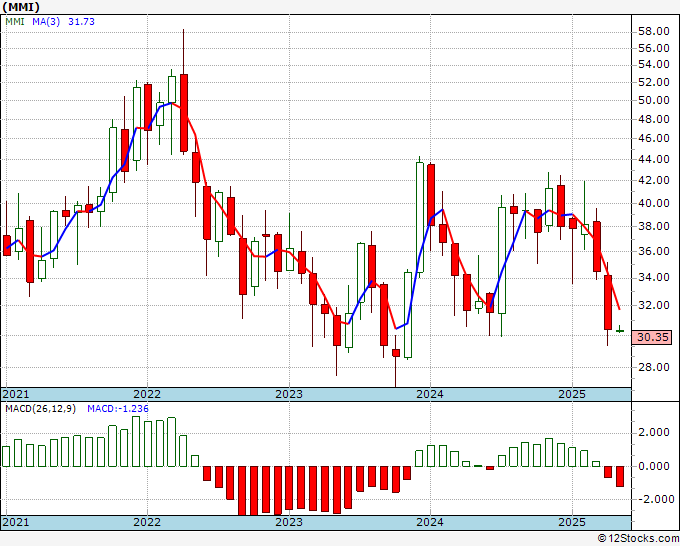Click 2024 on the MACD panel timeline
This screenshot has width=680, height=546.
430,522
